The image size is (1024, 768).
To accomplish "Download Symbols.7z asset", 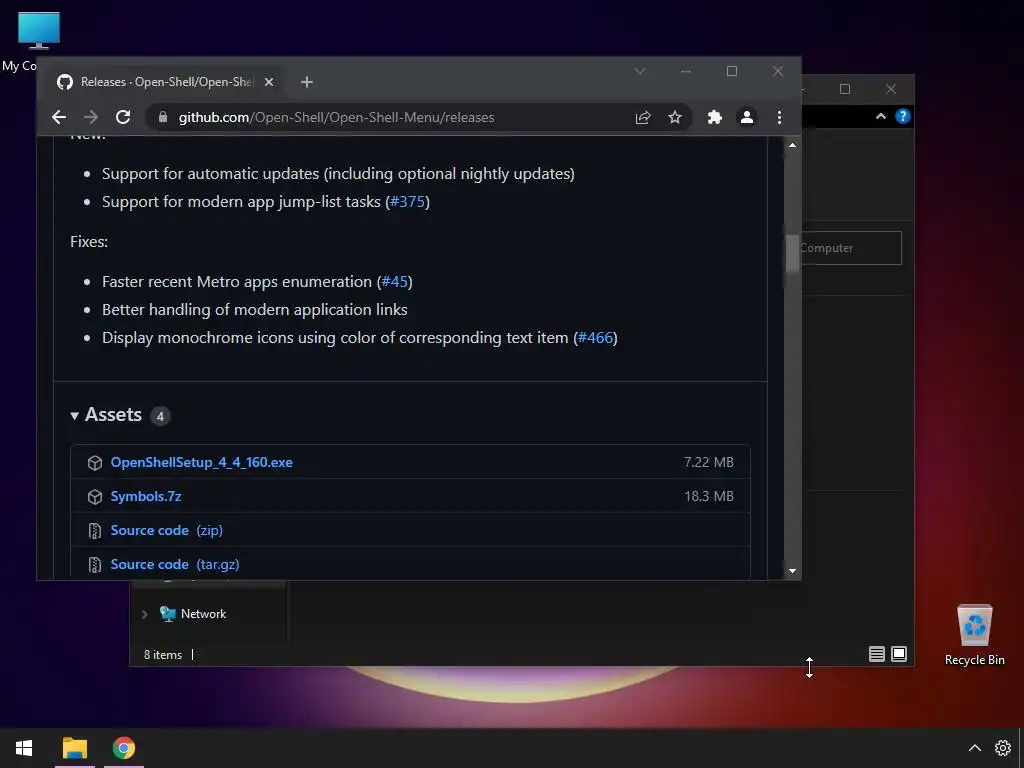I will 146,496.
